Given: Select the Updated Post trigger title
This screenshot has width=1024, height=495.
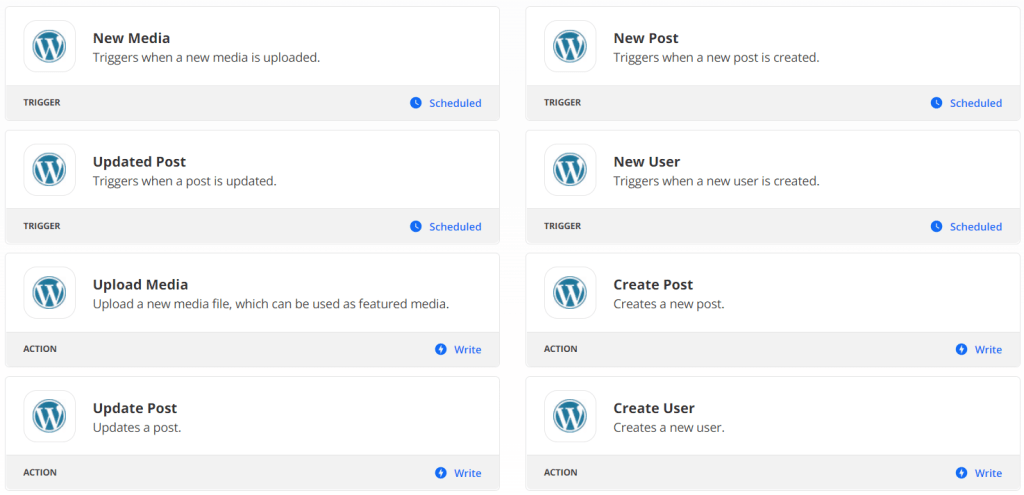Looking at the screenshot, I should [139, 161].
